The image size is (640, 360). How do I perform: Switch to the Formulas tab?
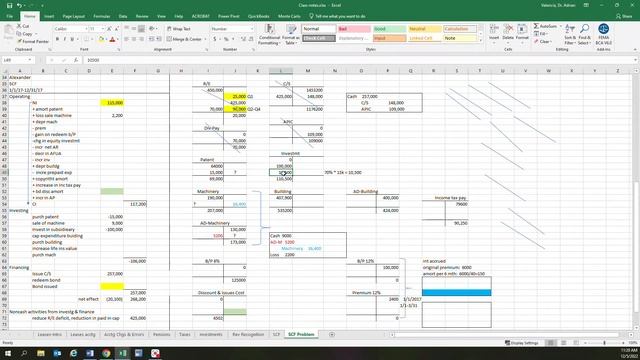click(x=102, y=16)
